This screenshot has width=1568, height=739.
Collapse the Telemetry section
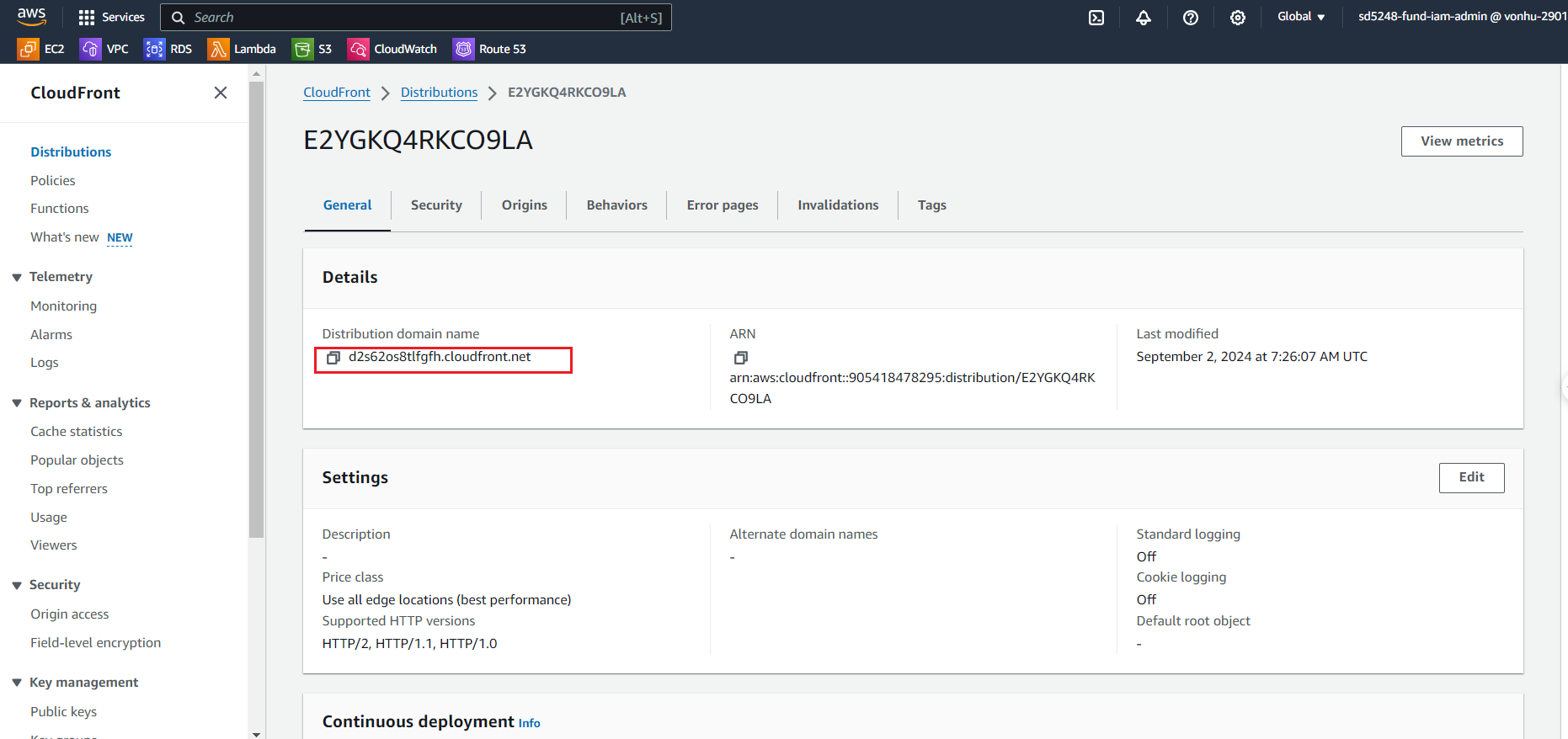tap(17, 277)
